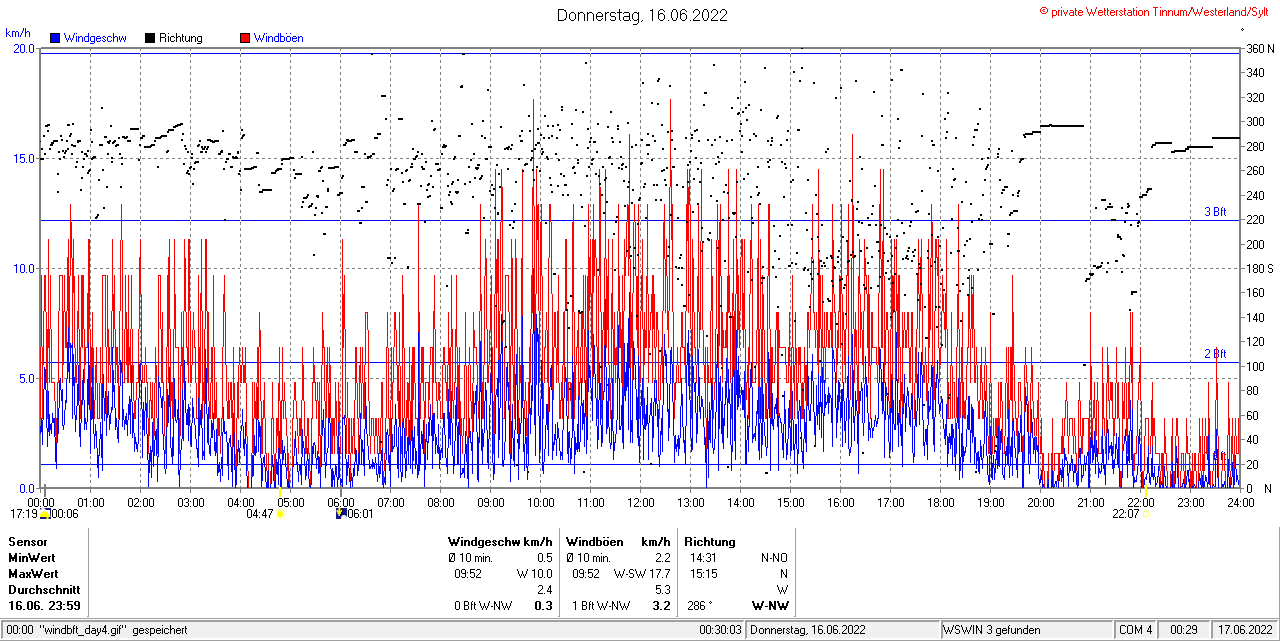
Task: Click the bold current wind speed 0.3
Action: tap(544, 605)
